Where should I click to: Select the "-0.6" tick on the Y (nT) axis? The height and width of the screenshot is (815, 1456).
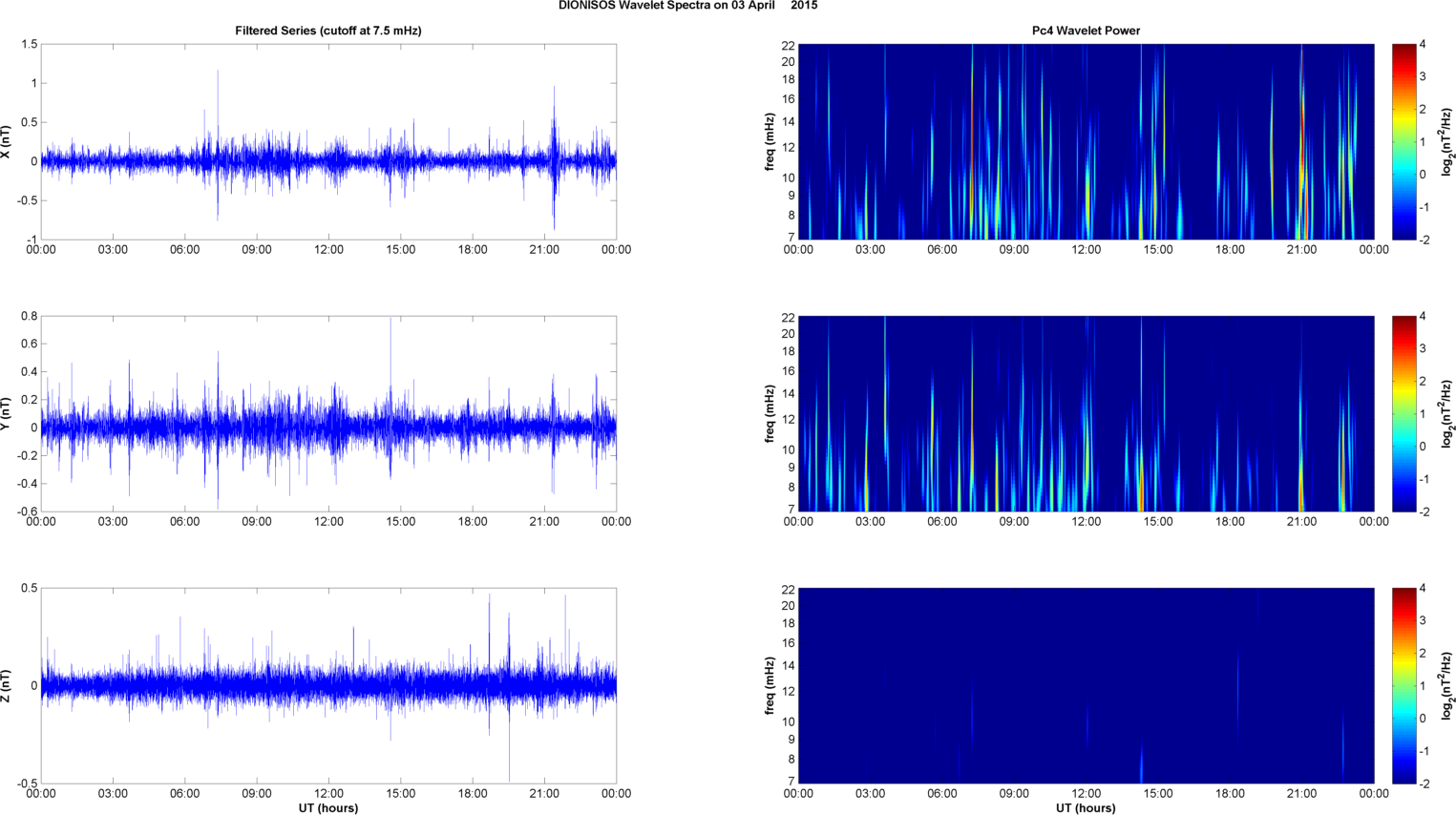[27, 512]
